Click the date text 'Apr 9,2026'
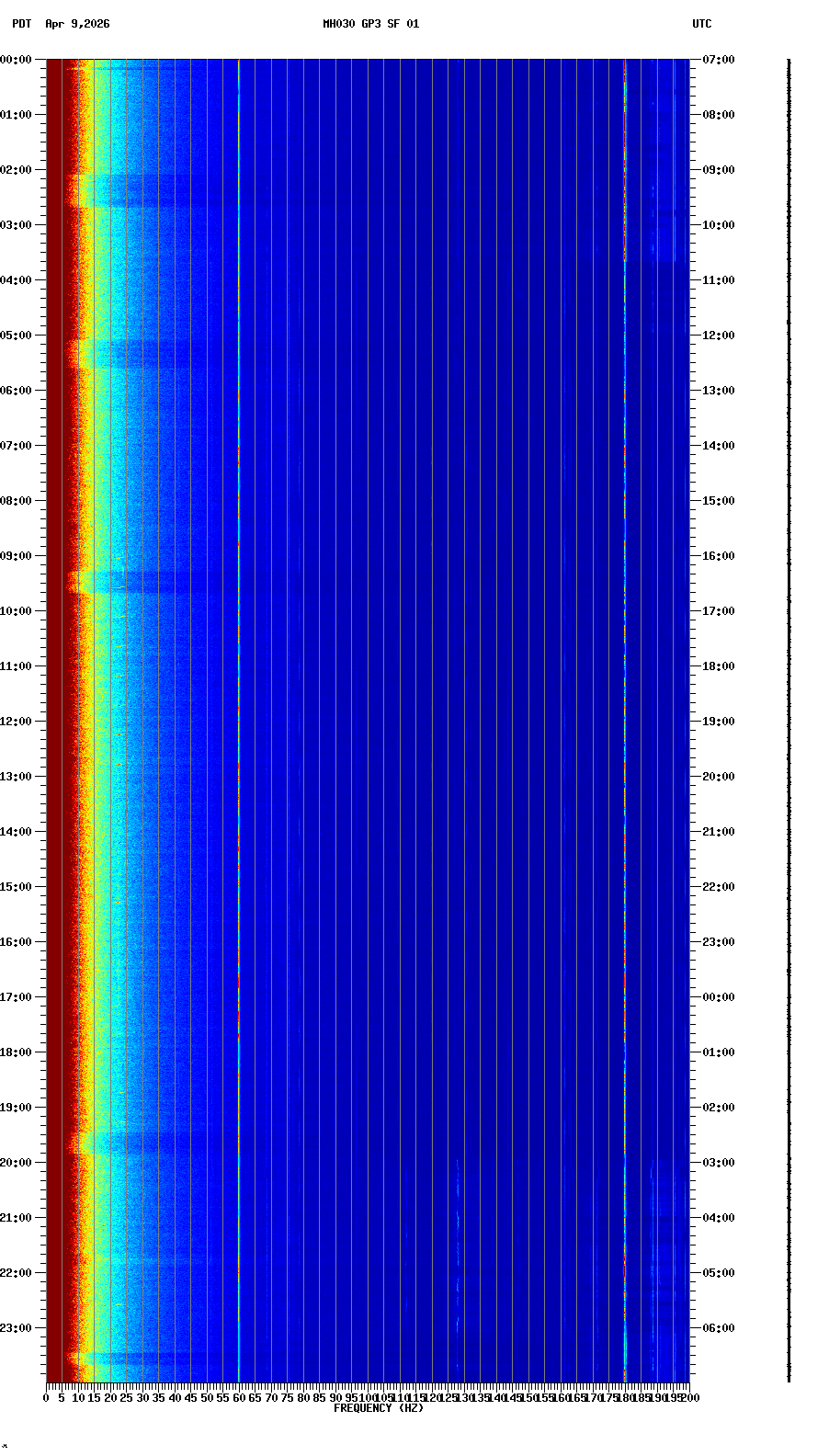The height and width of the screenshot is (1456, 829). point(77,24)
